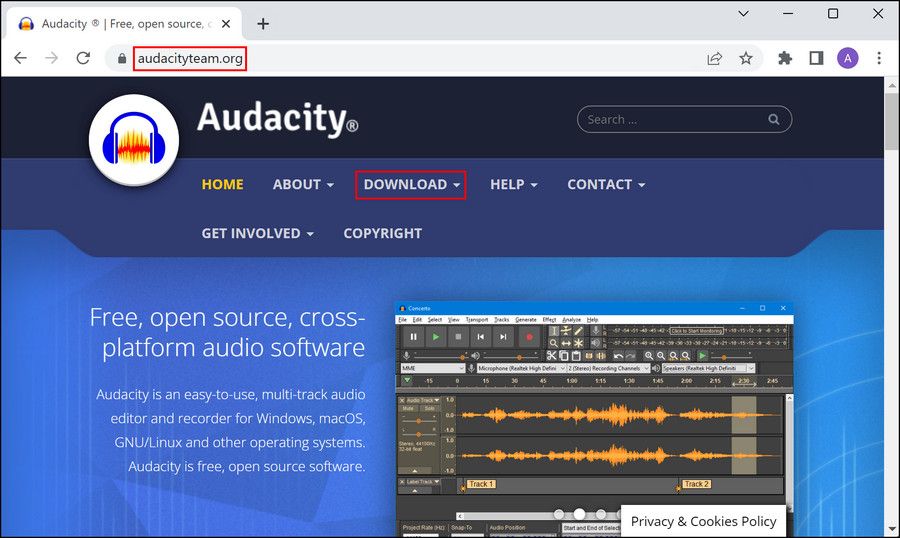The height and width of the screenshot is (538, 900).
Task: Open the Recording Channels dropdown in Concerto screenshot
Action: coord(608,368)
